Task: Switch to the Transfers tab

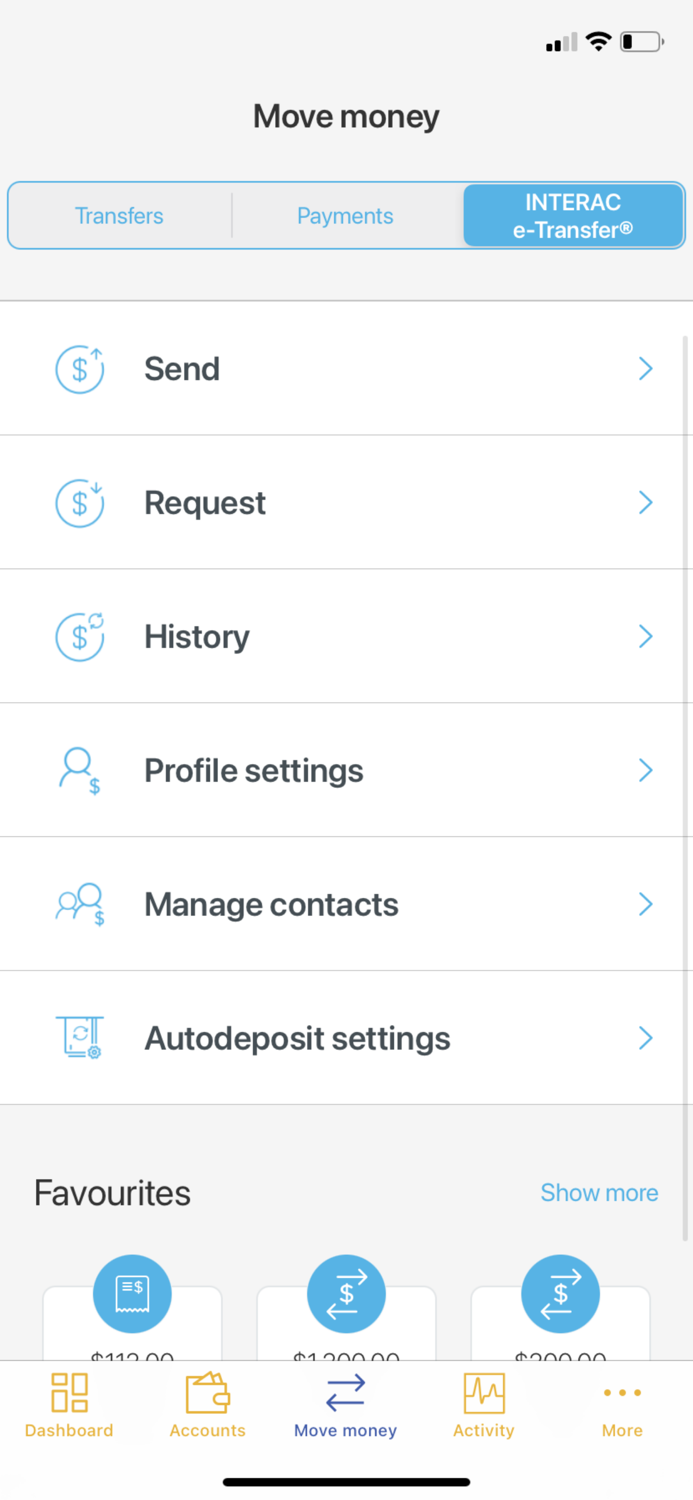Action: point(119,215)
